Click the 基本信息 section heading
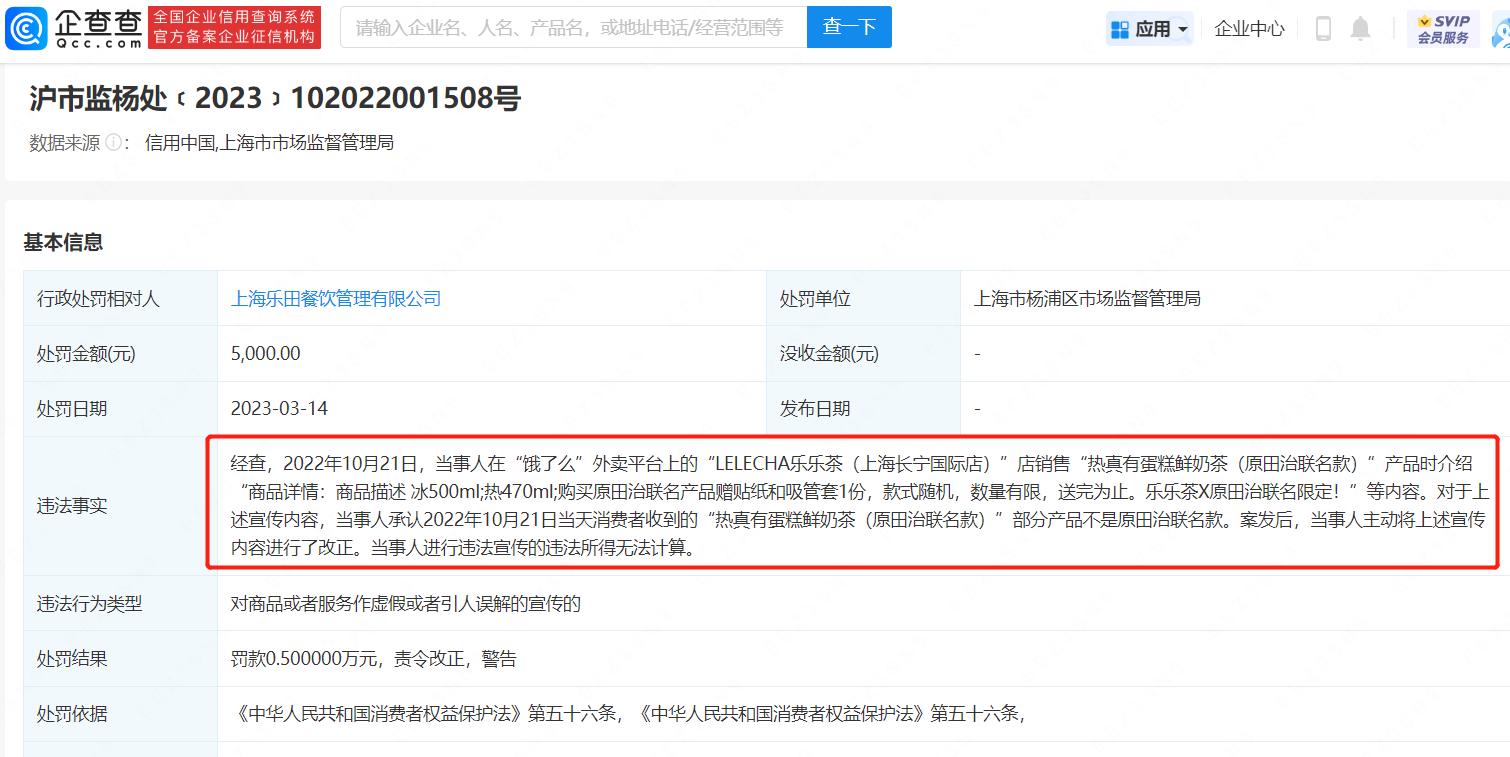1510x757 pixels. click(x=63, y=242)
